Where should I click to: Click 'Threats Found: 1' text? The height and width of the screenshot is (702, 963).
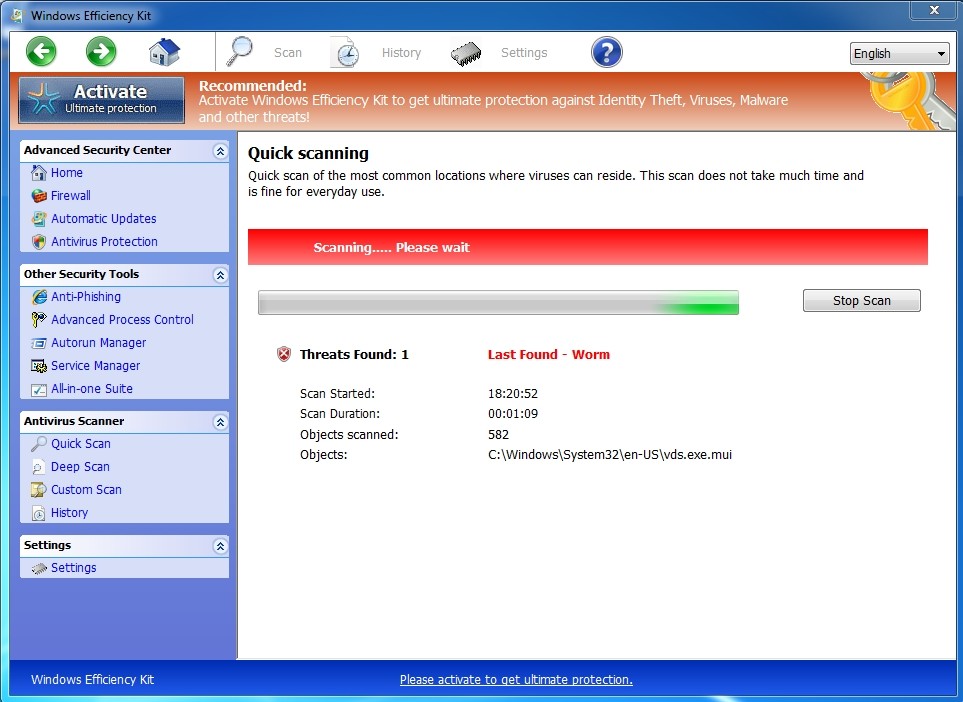click(354, 354)
